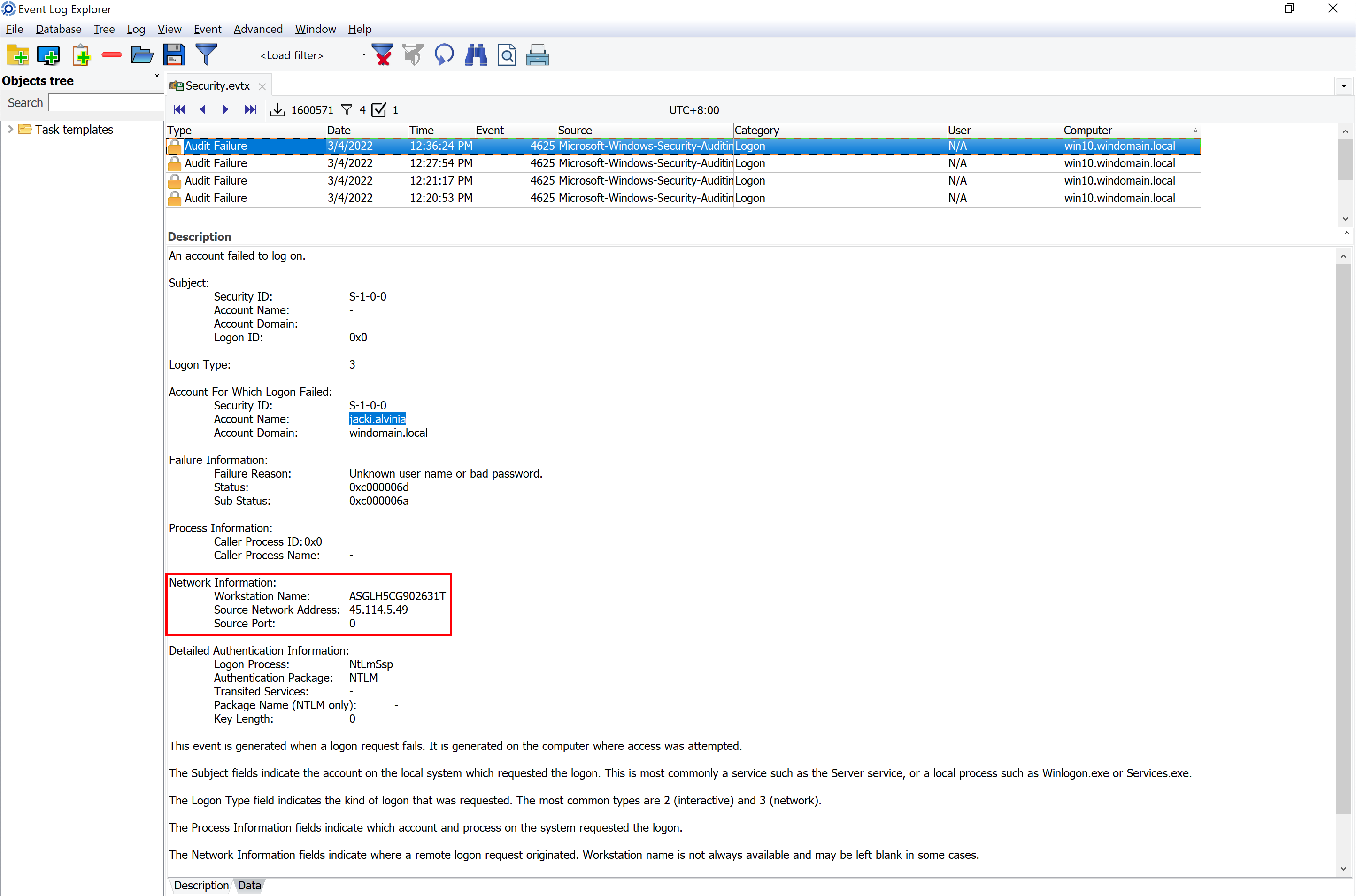Expand the Task templates tree node
1356x896 pixels.
click(x=10, y=130)
